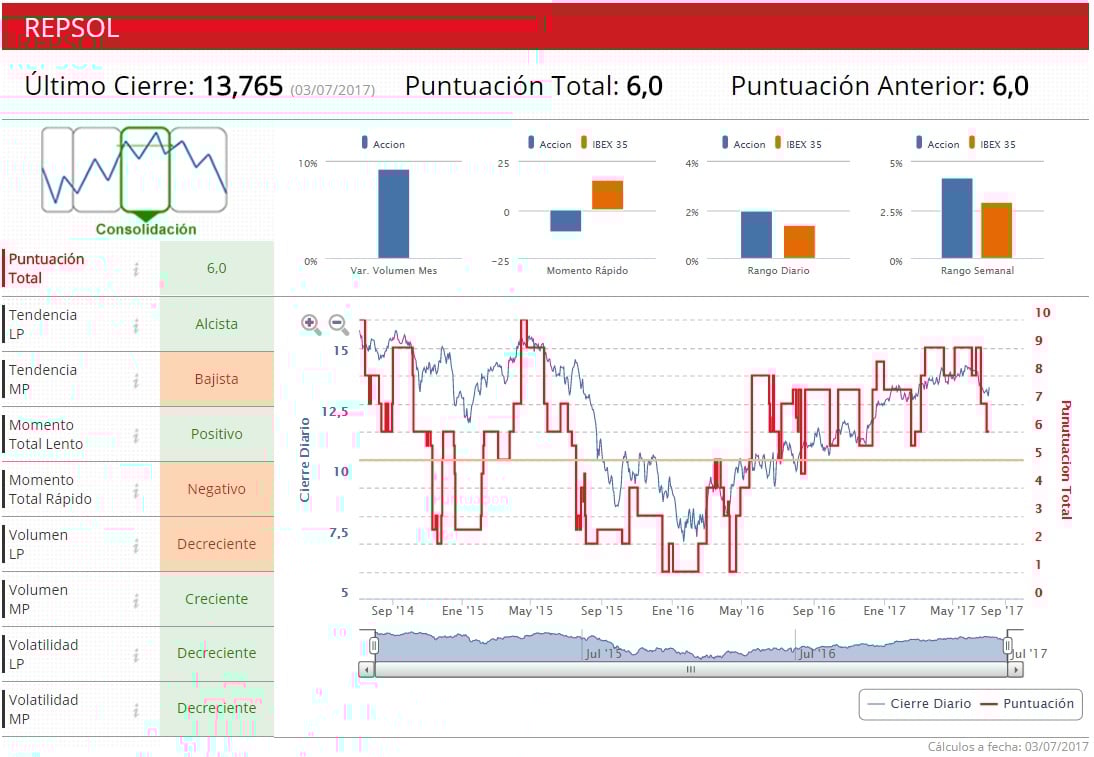Open info icon for Momento Total Lento
This screenshot has height=757, width=1094.
point(136,435)
